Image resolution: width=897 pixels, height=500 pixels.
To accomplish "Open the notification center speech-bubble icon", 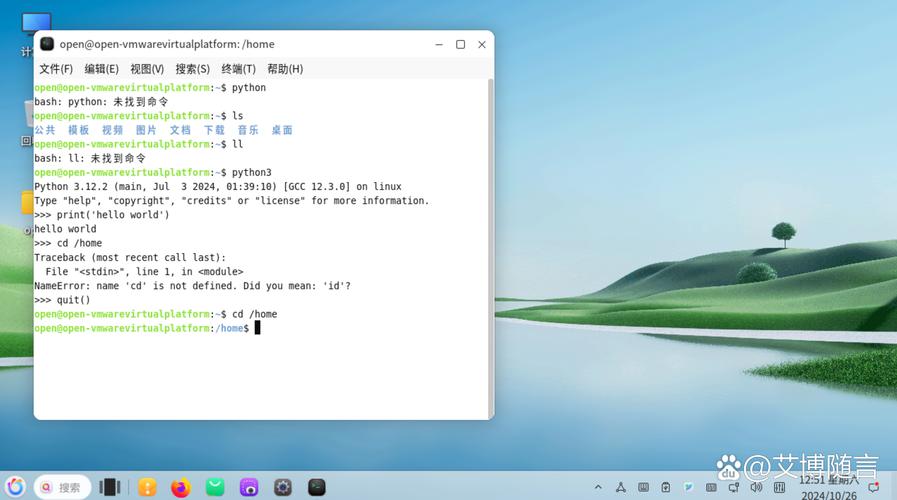I will pos(874,487).
